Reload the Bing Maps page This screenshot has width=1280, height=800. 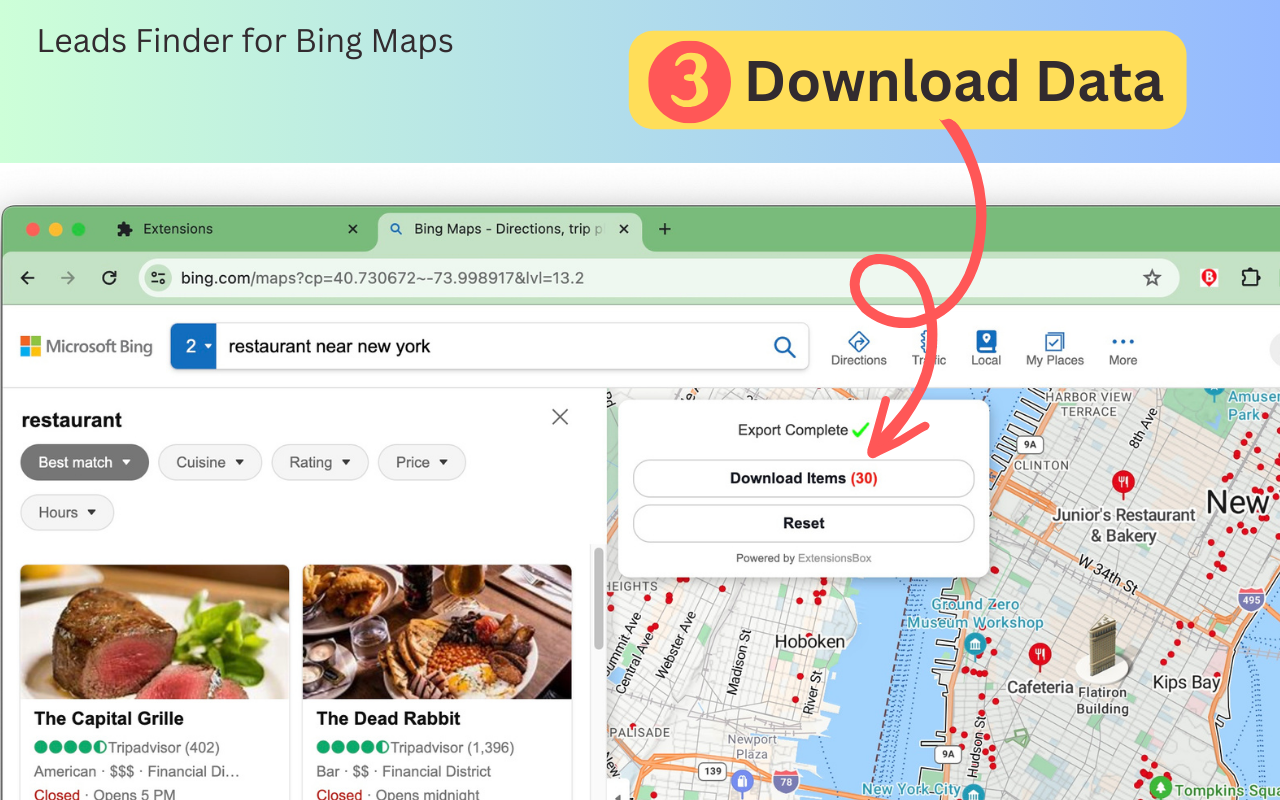[x=110, y=278]
